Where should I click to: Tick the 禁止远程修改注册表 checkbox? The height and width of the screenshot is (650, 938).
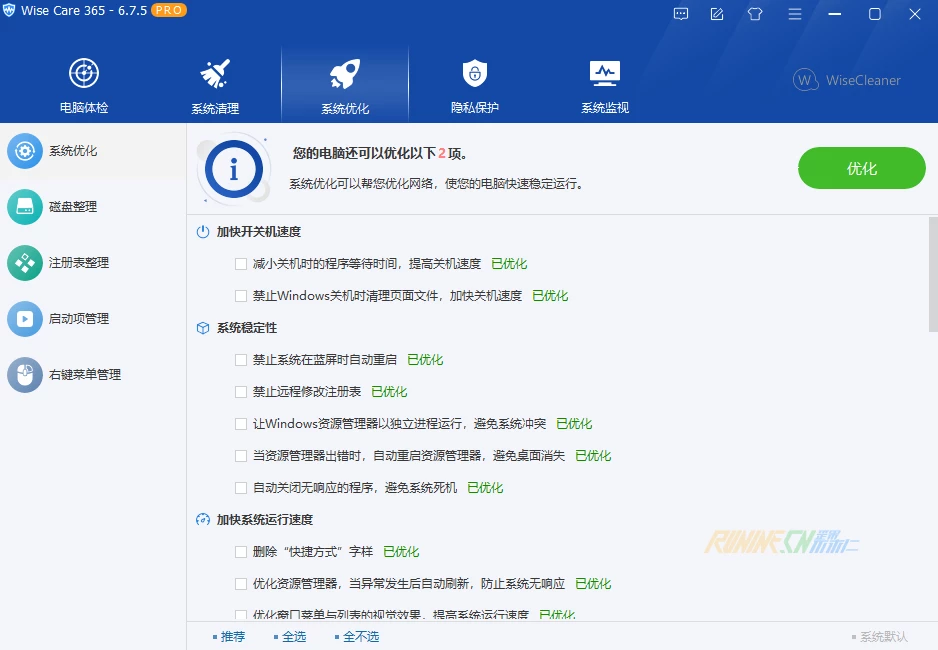pos(240,392)
